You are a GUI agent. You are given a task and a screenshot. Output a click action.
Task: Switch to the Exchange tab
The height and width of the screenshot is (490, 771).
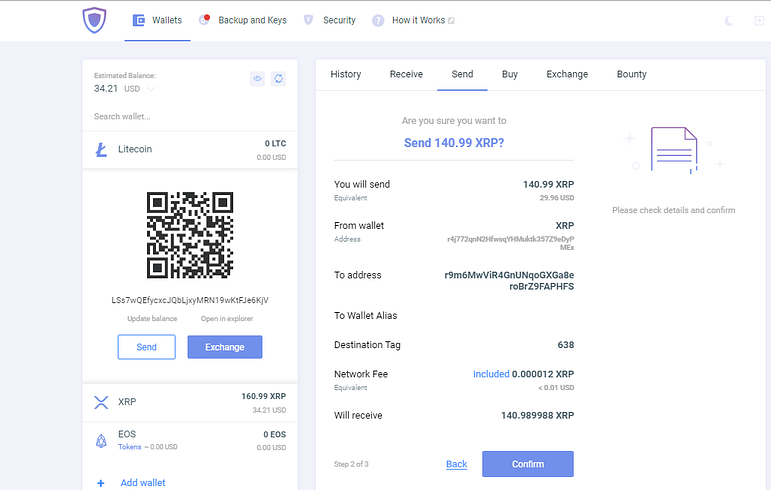point(567,74)
